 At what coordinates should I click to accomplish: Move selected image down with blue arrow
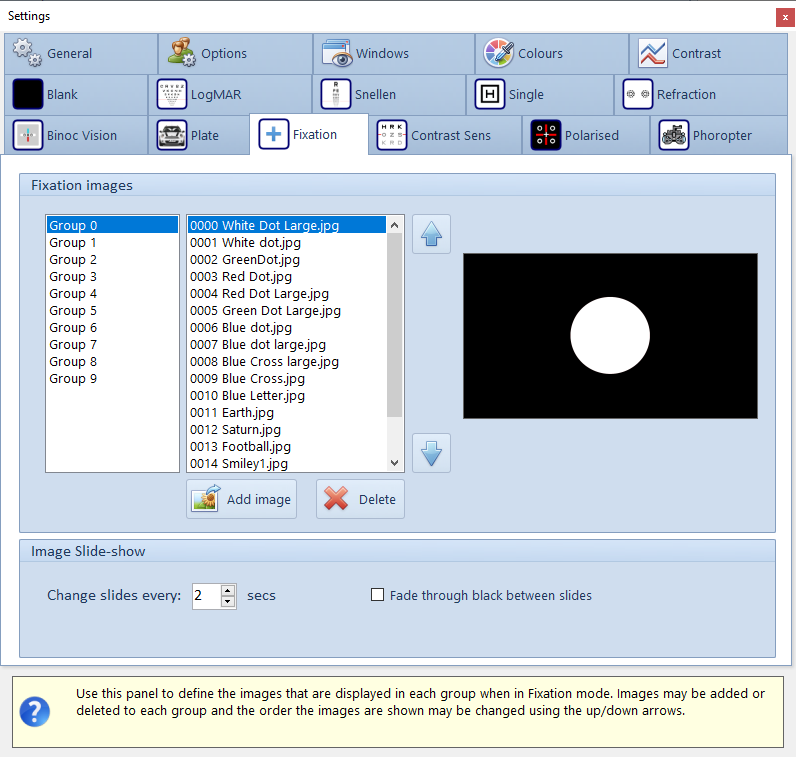click(431, 453)
